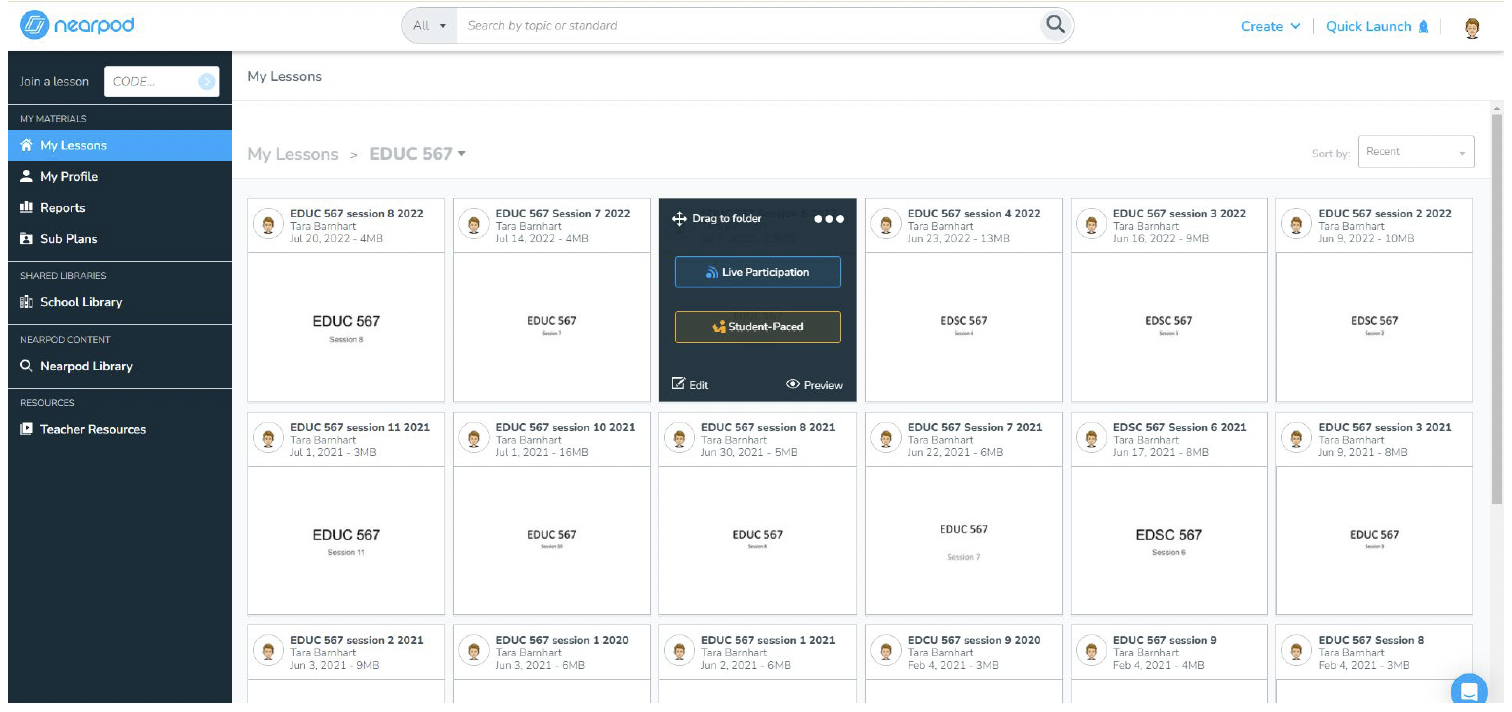This screenshot has height=712, width=1512.
Task: Click EDCU 567 session 9 2020 title
Action: pos(974,640)
